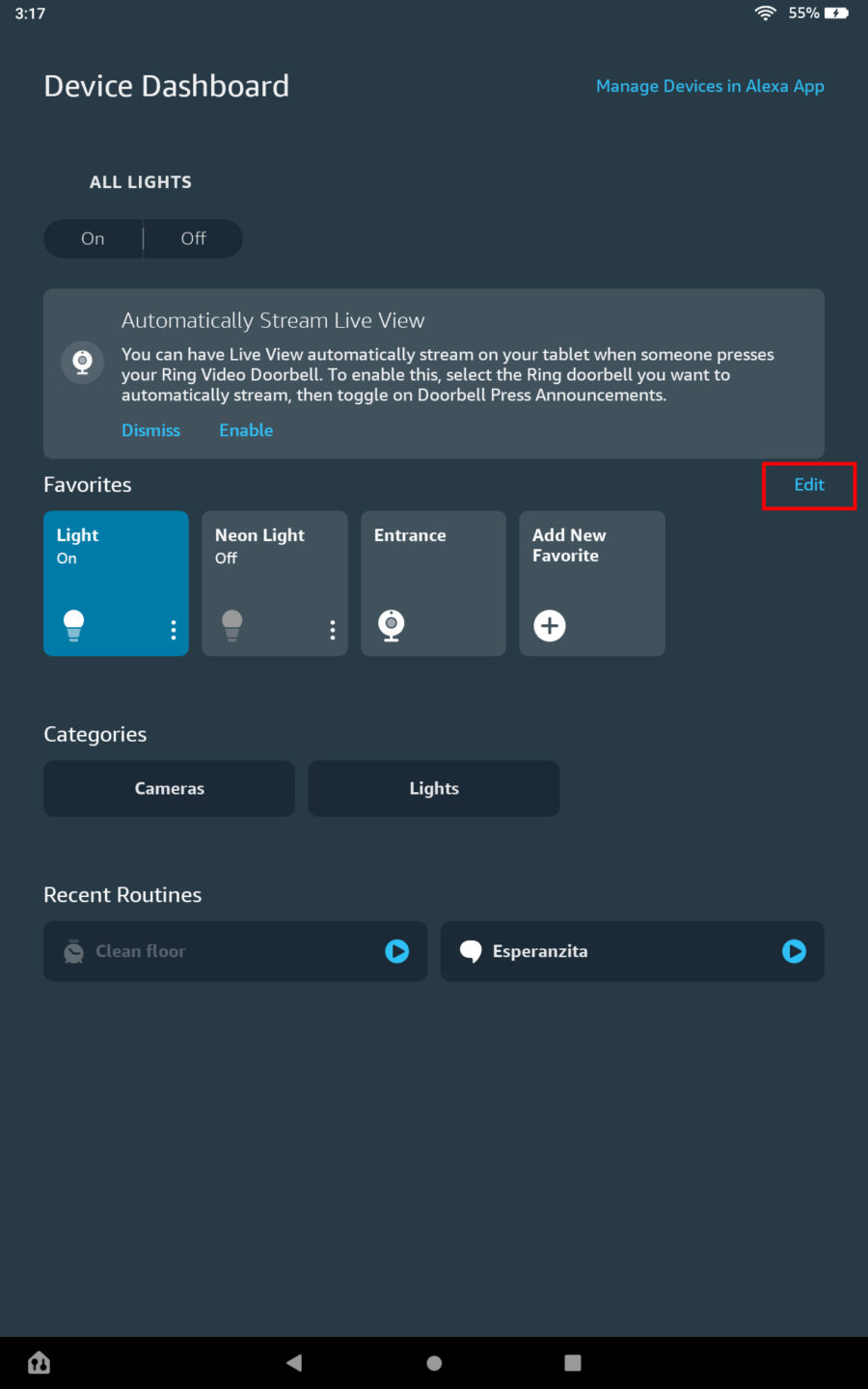Viewport: 868px width, 1389px height.
Task: Dismiss the Automatically Stream Live View banner
Action: tap(150, 430)
